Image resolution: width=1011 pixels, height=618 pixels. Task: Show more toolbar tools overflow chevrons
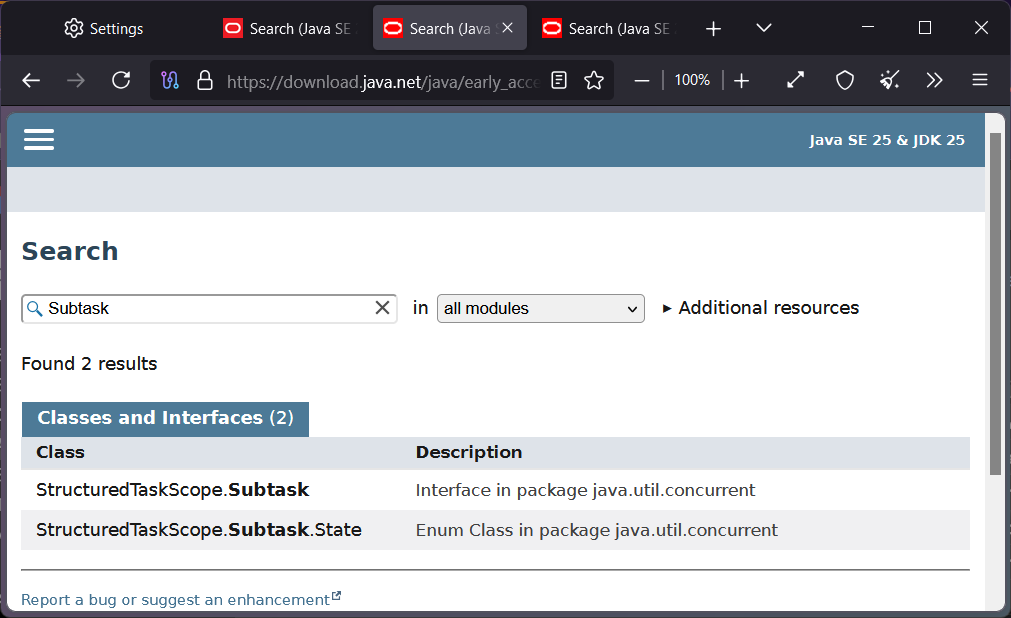[934, 81]
